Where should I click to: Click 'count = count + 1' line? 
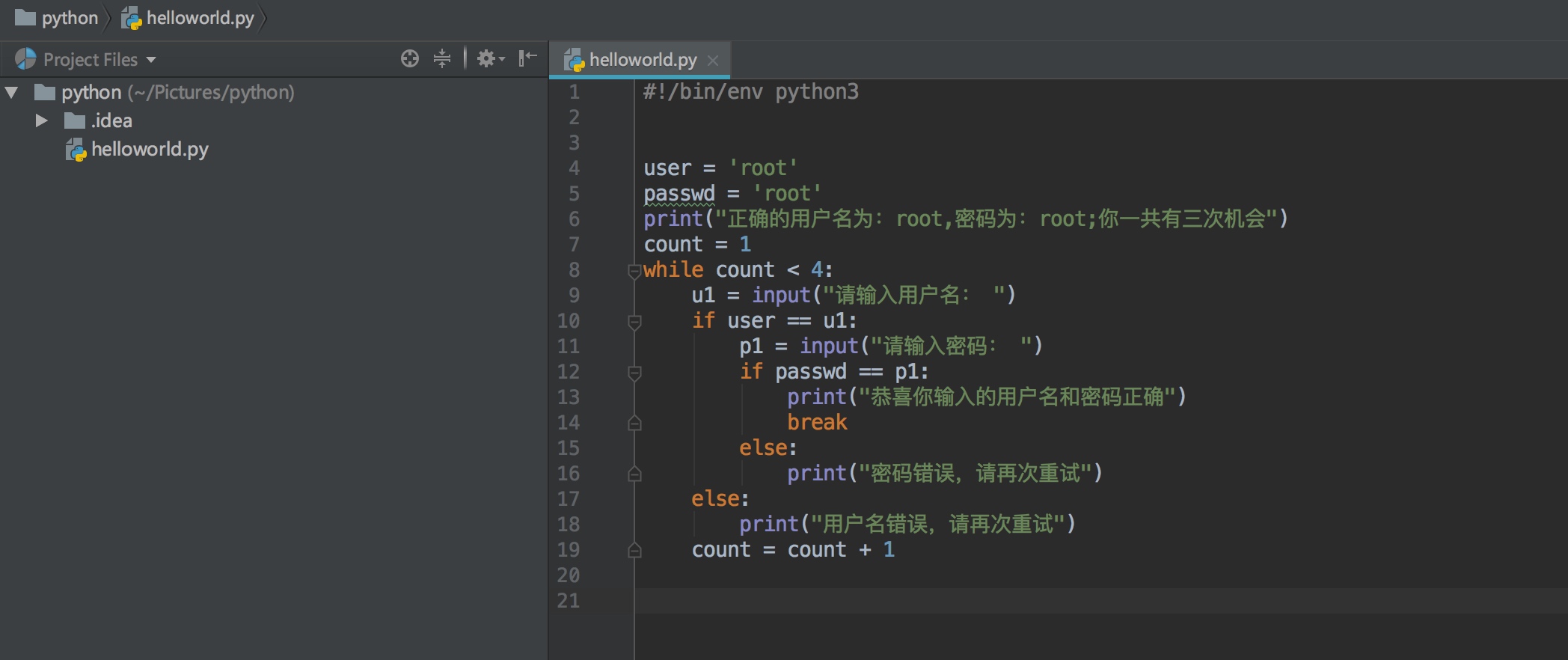pyautogui.click(x=793, y=549)
